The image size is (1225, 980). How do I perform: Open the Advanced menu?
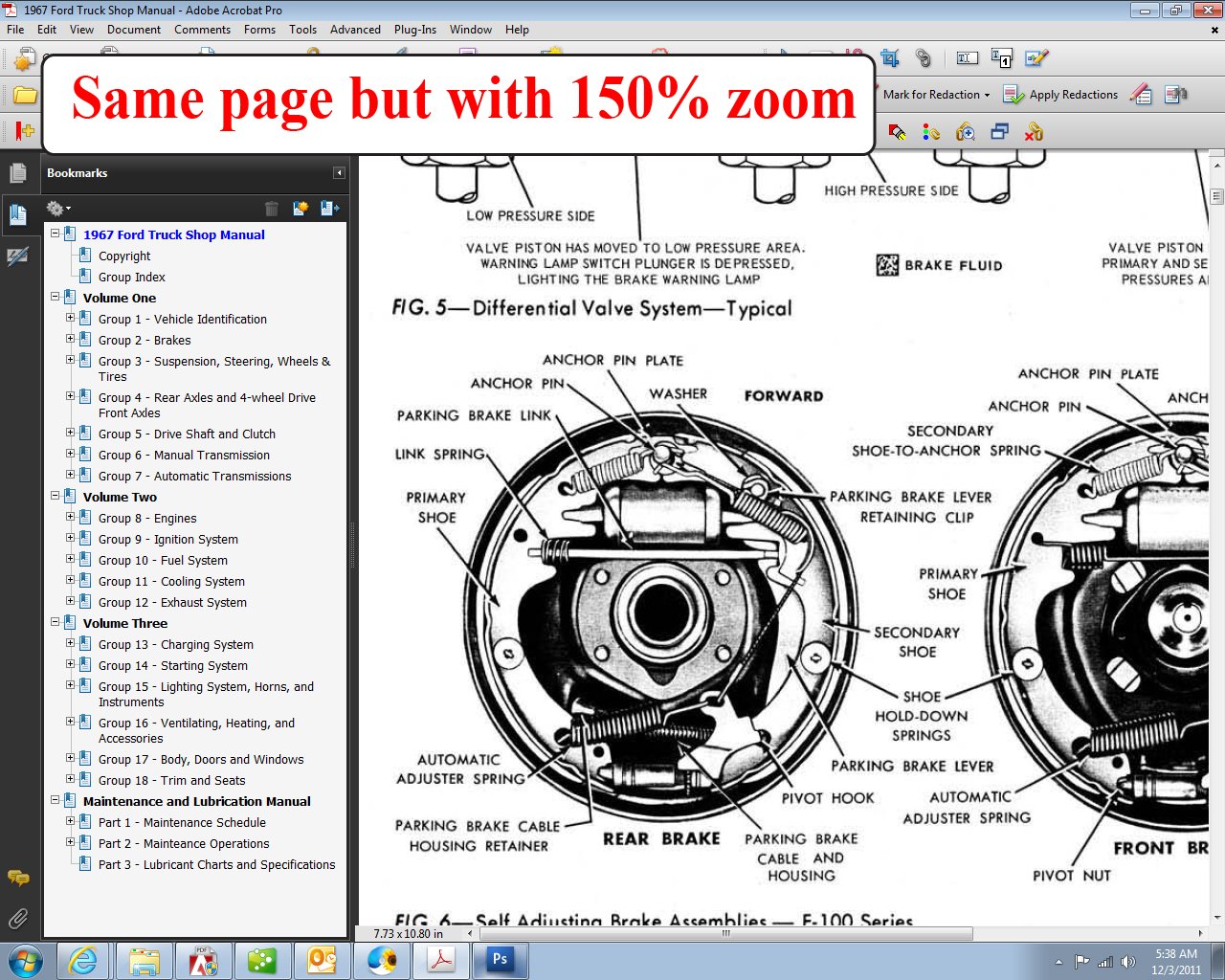pyautogui.click(x=355, y=30)
